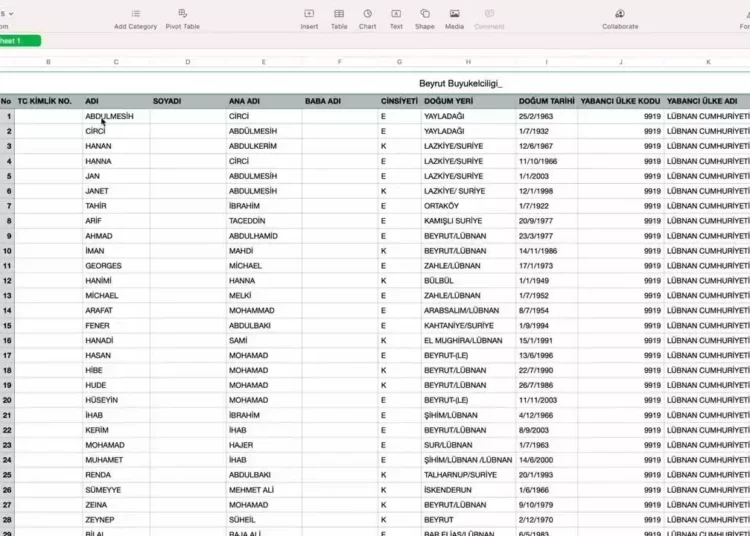Click the Collaborate toolbar icon

tap(620, 19)
